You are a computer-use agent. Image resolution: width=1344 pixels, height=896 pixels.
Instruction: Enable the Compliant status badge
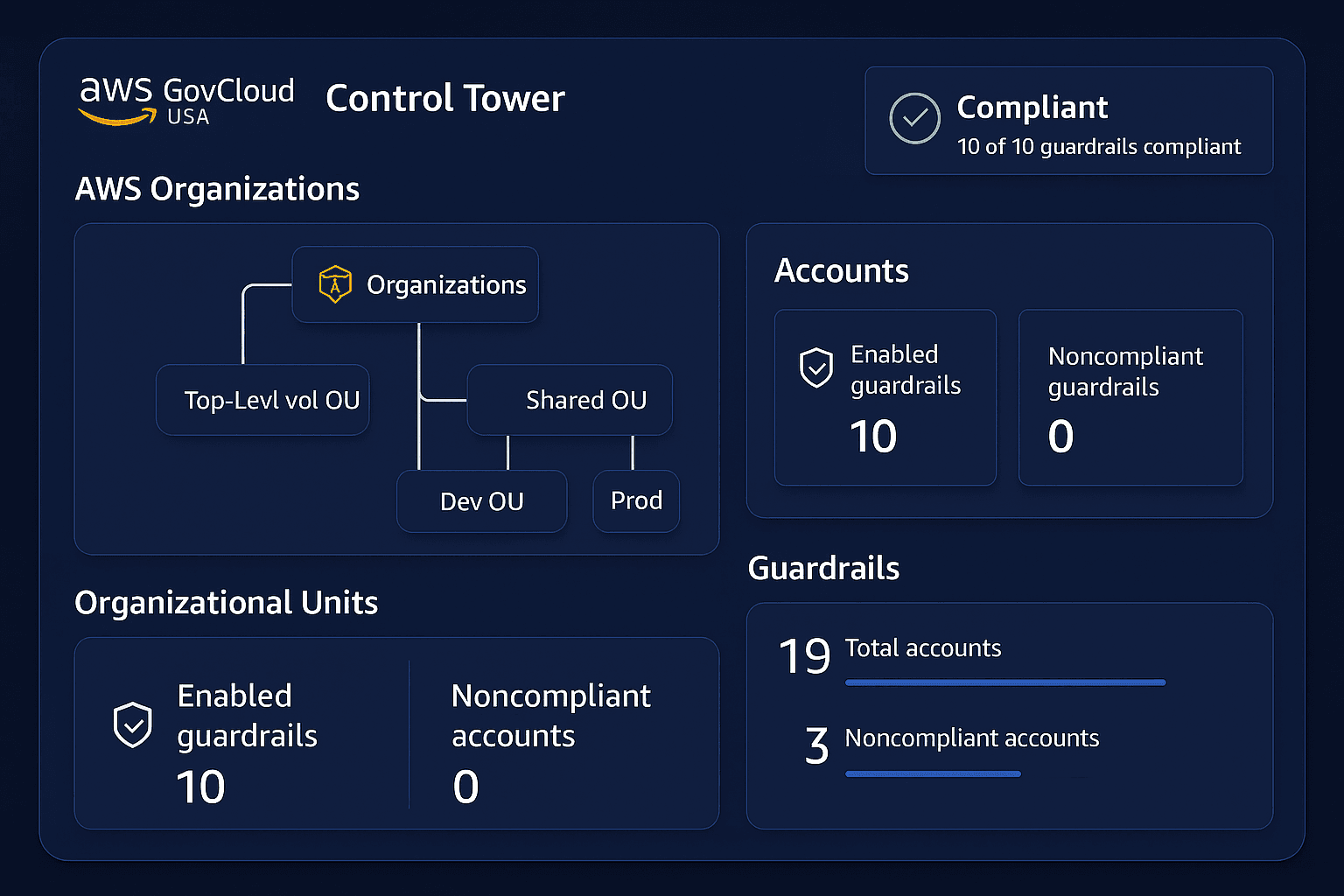(x=1068, y=121)
